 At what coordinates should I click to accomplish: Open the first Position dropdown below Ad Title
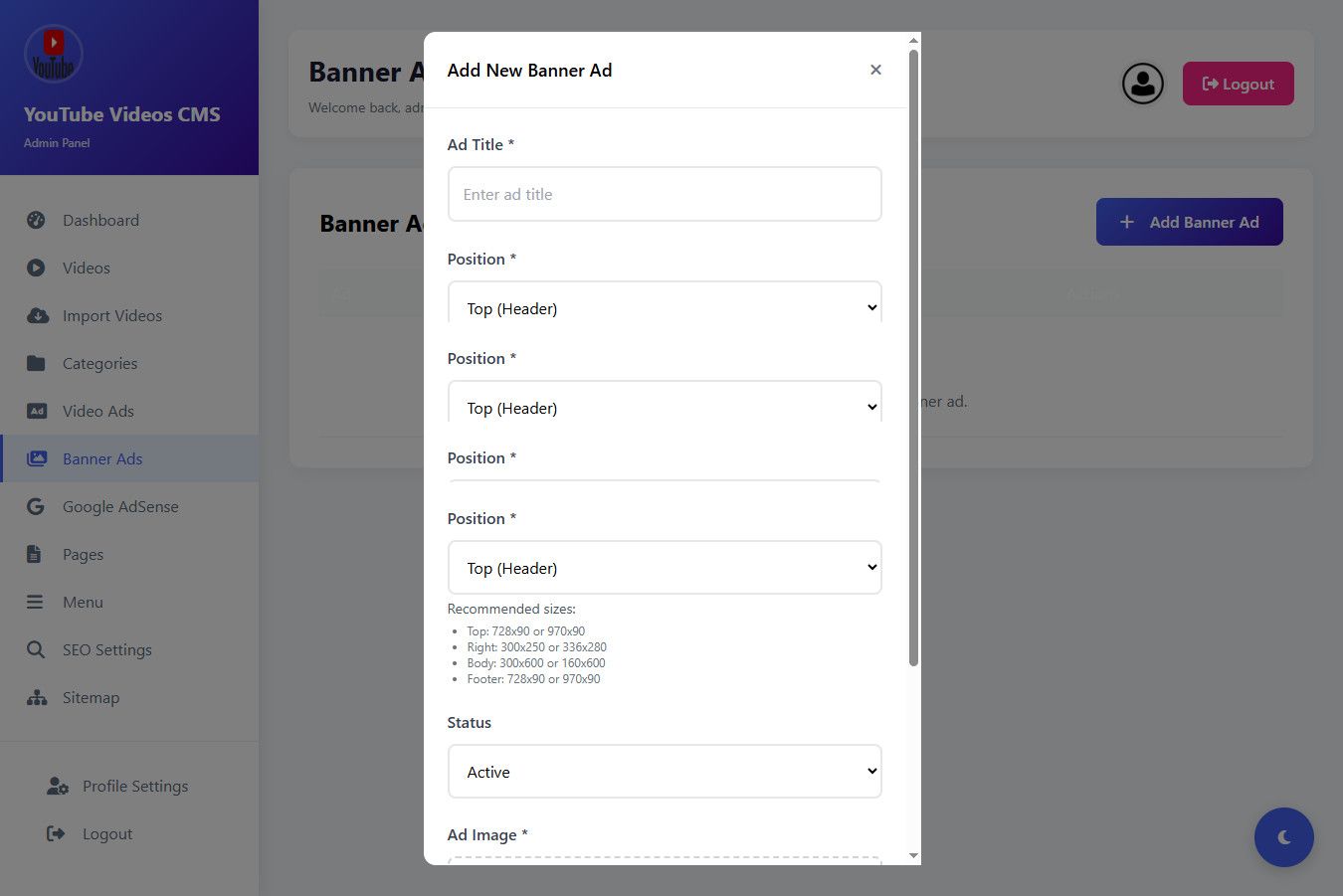tap(665, 305)
